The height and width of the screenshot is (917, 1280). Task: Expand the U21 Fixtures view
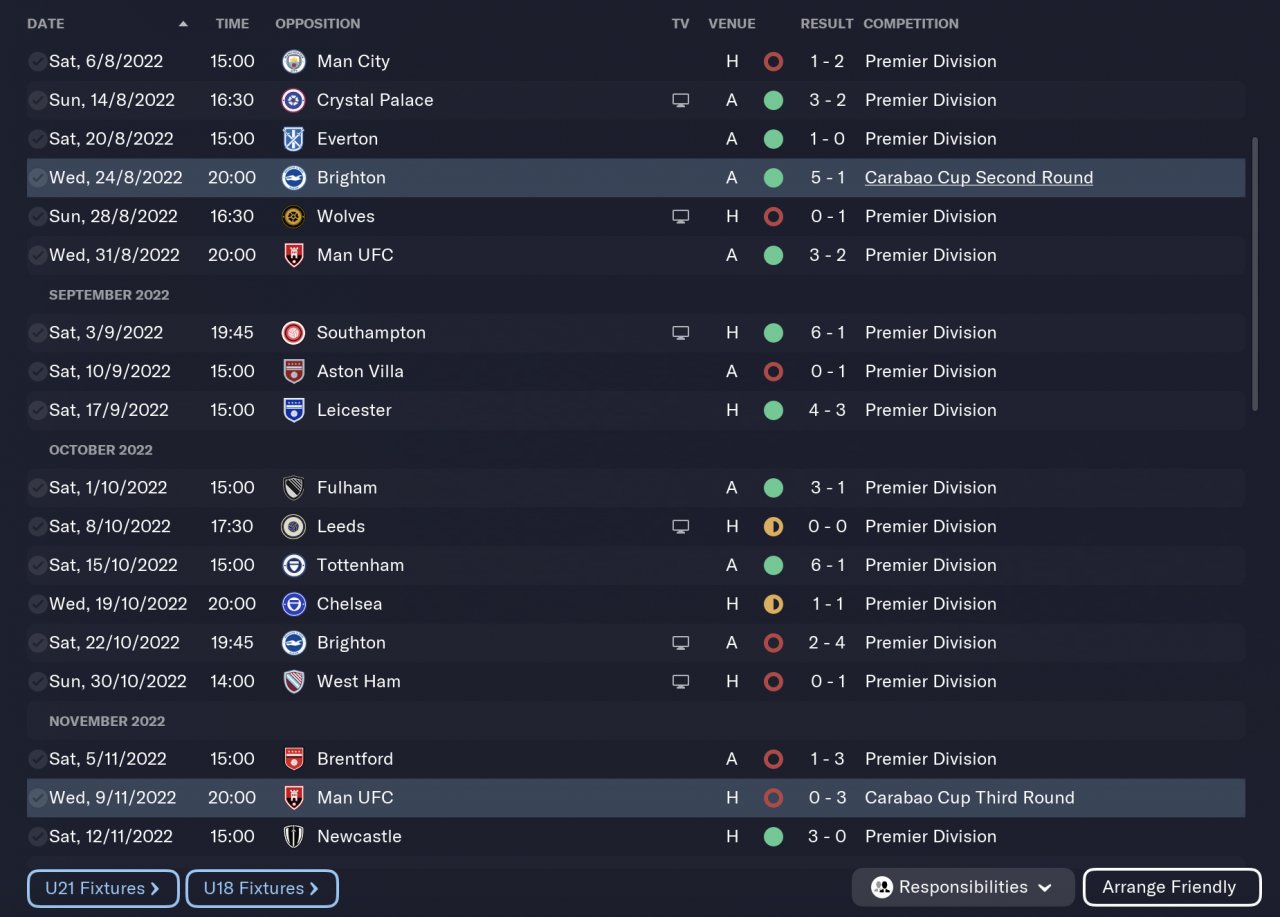tap(103, 888)
